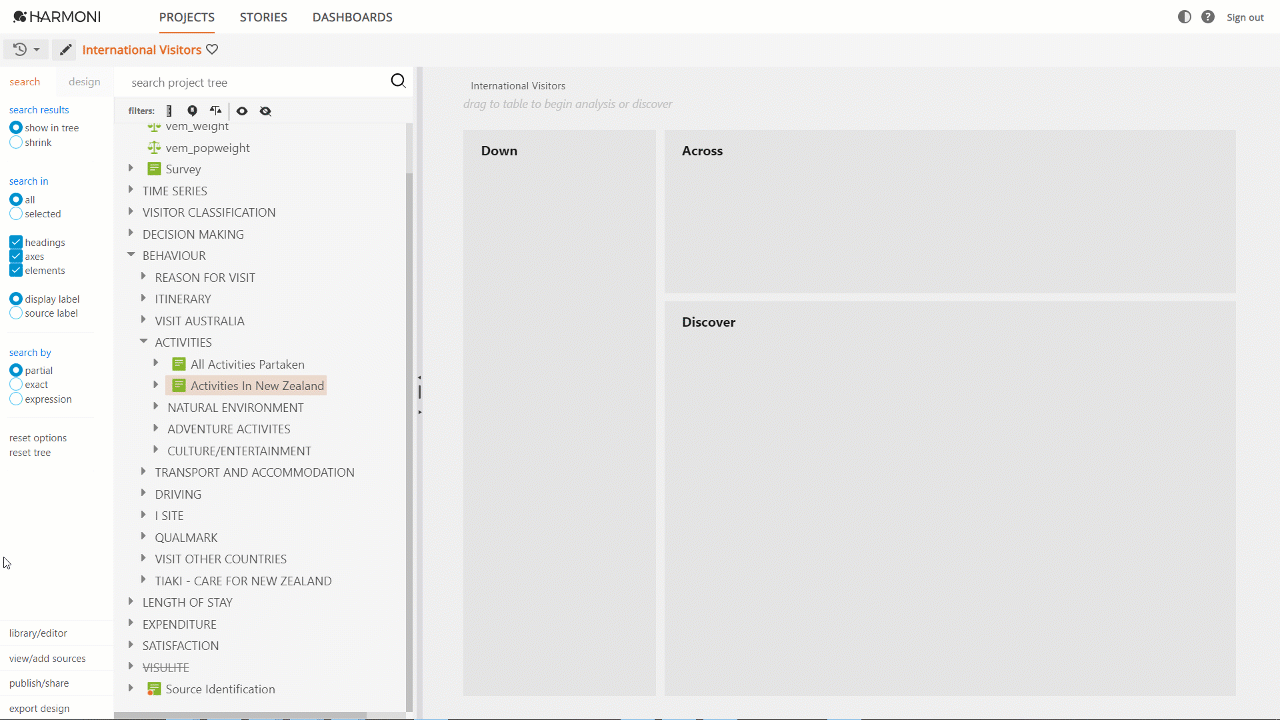Viewport: 1280px width, 720px height.
Task: Select the 'expression' search radio
Action: [16, 399]
